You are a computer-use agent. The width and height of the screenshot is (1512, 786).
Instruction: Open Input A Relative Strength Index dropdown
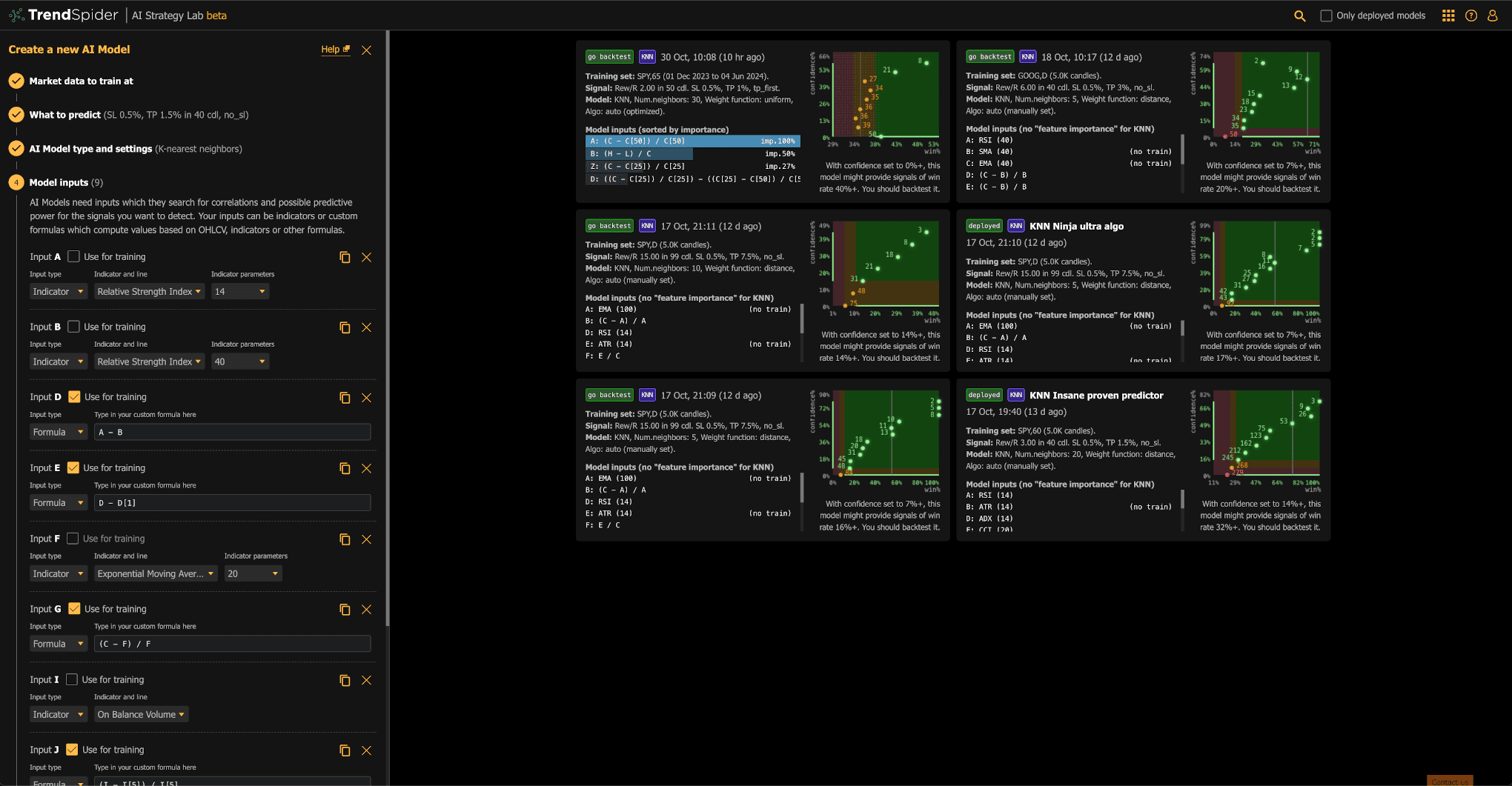point(148,292)
